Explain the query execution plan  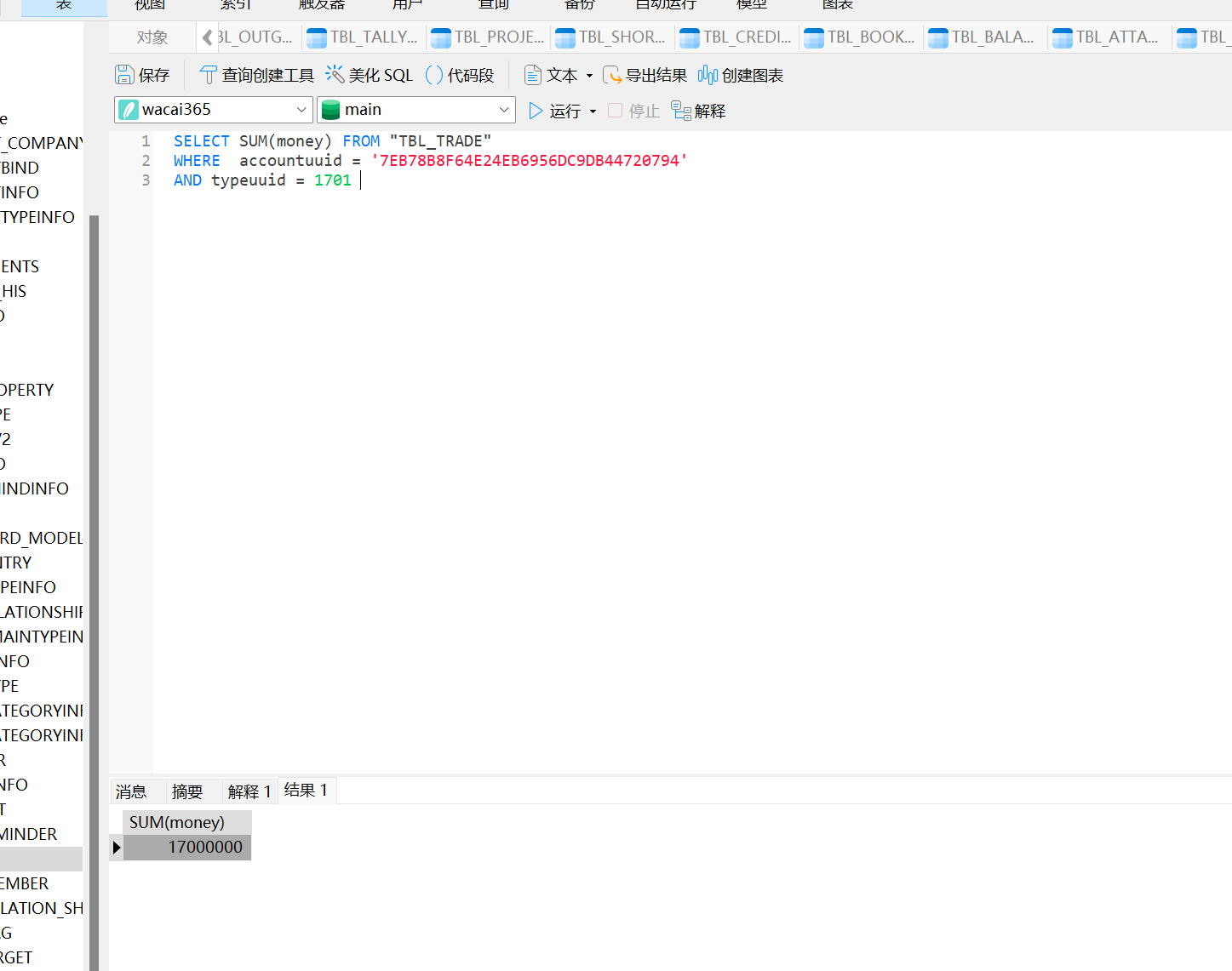[x=697, y=110]
